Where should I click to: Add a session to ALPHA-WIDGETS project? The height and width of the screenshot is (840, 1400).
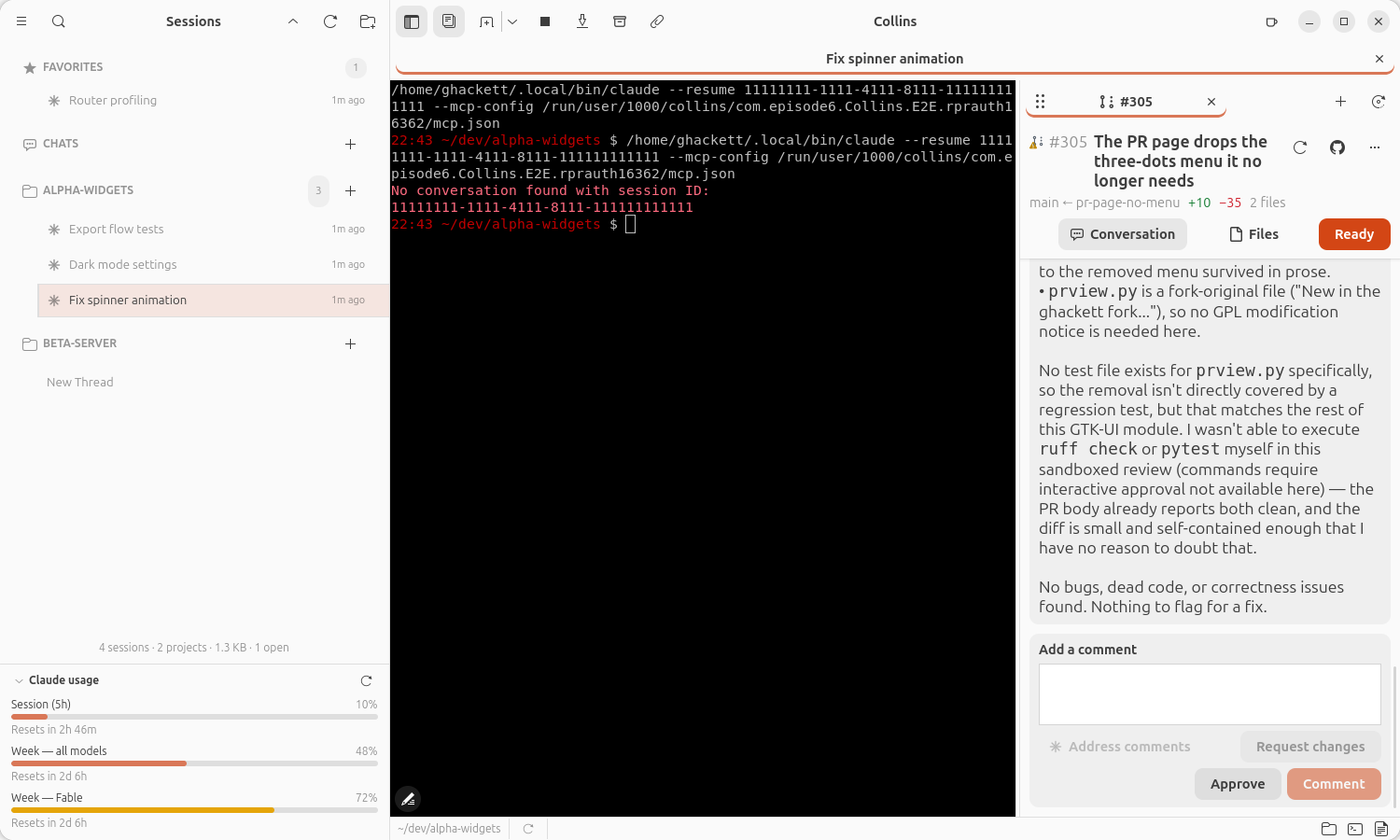351,190
